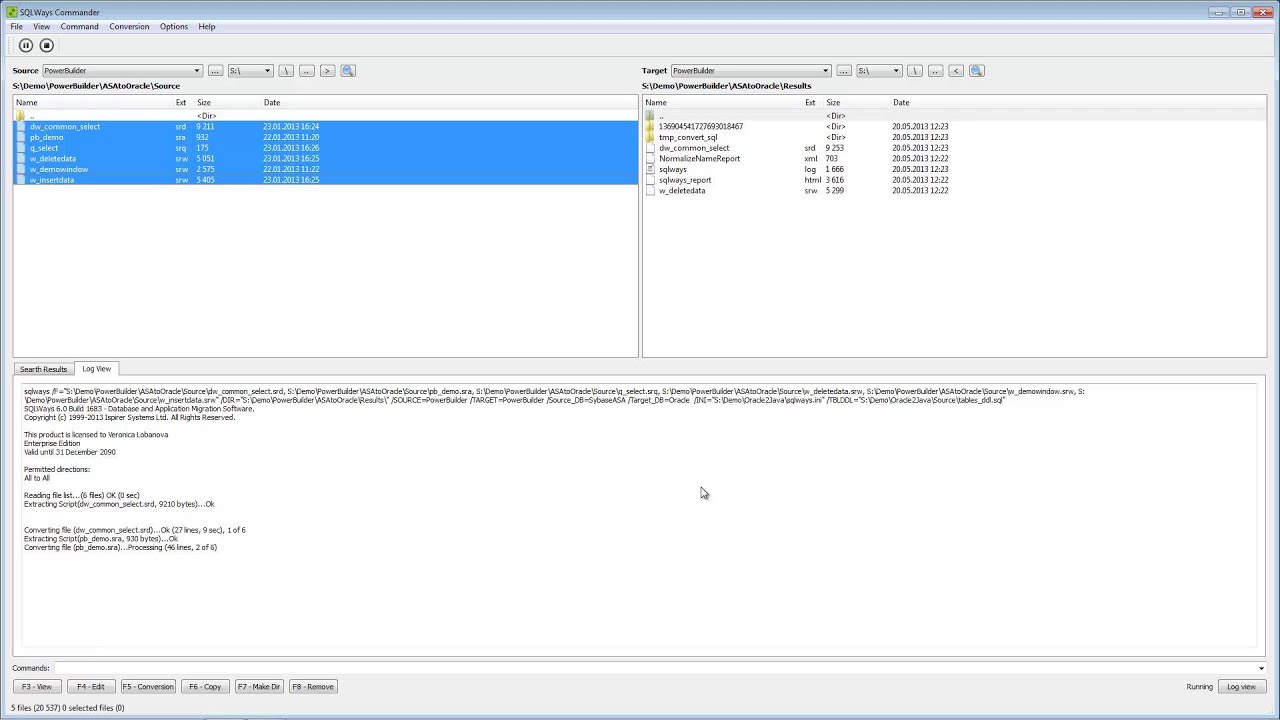Screen dimensions: 1280x720
Task: Open the Help menu
Action: pyautogui.click(x=207, y=27)
